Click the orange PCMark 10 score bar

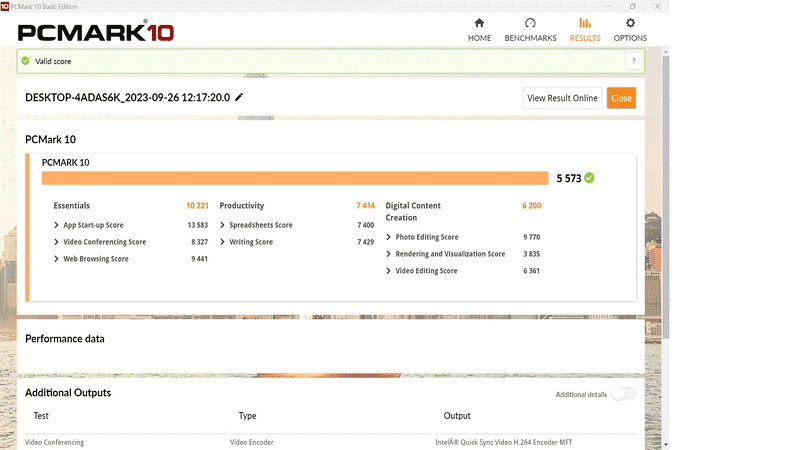(295, 178)
